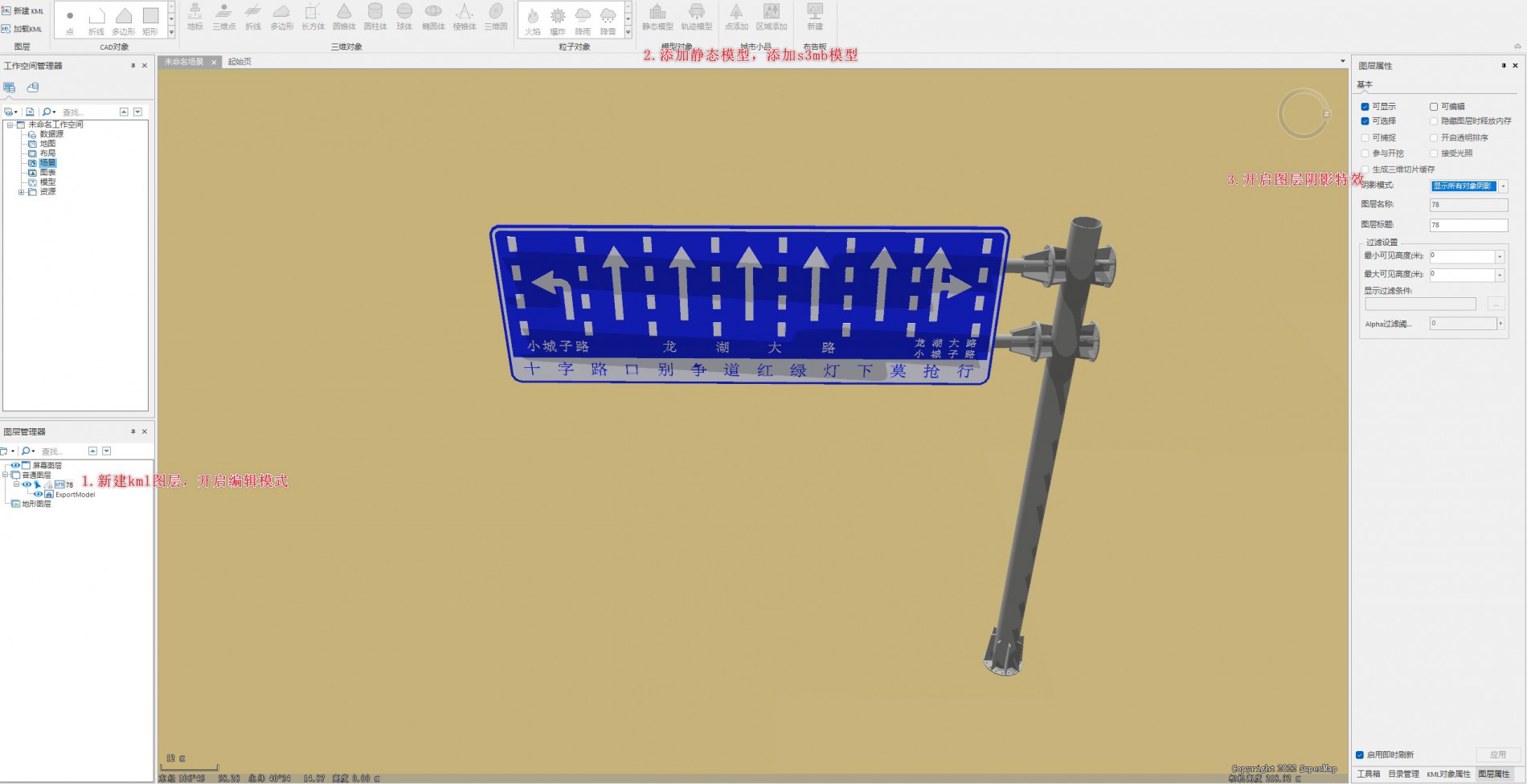
Task: Open the 阴影模式 shadow mode dropdown
Action: [1503, 186]
